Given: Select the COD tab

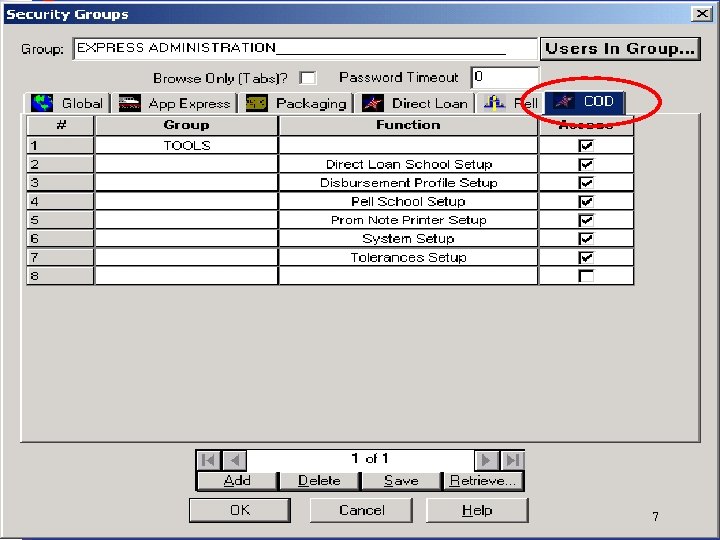Looking at the screenshot, I should [x=584, y=101].
